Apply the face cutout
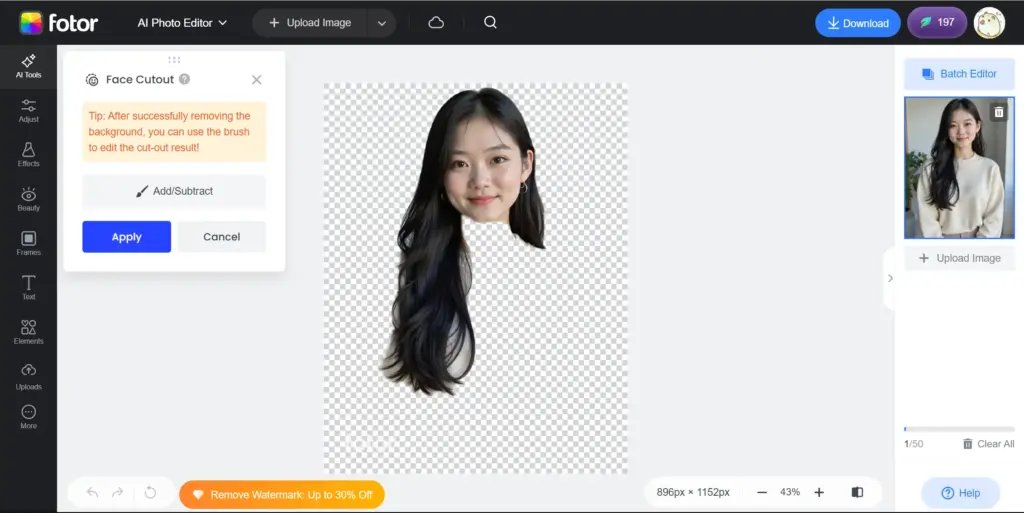The width and height of the screenshot is (1024, 513). pyautogui.click(x=127, y=237)
